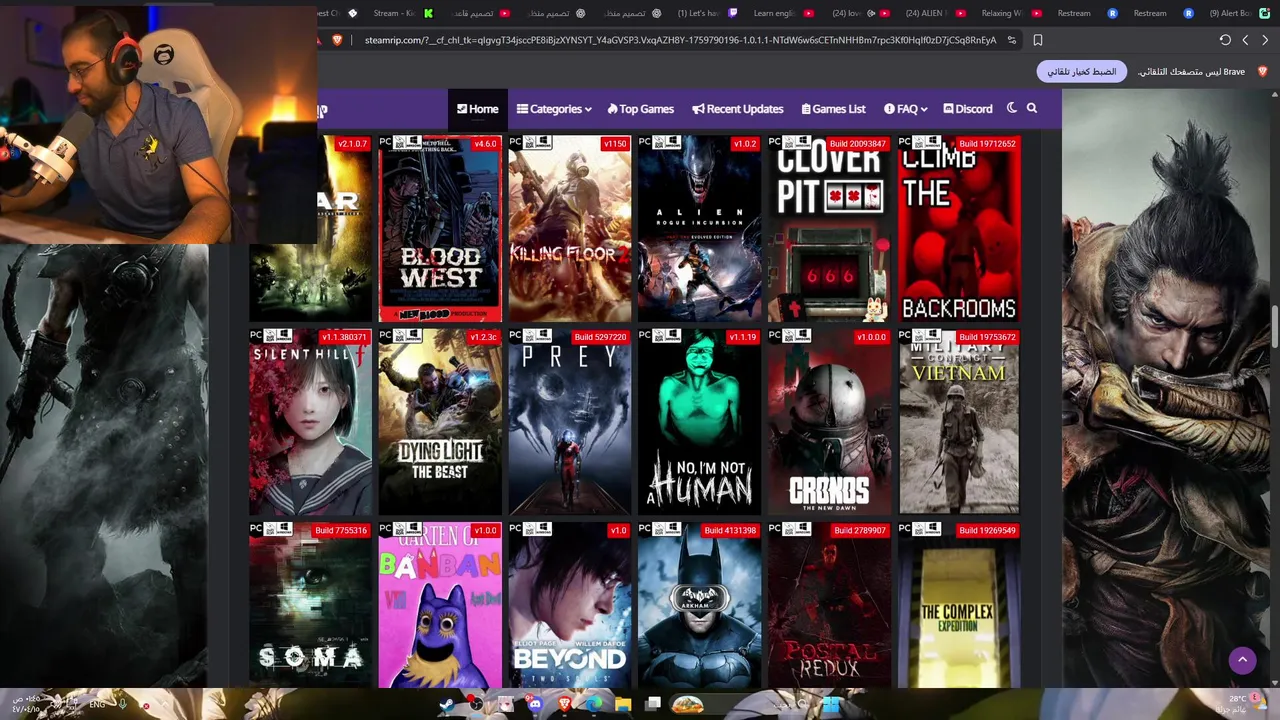Open No, I'm Not a Human cover
The height and width of the screenshot is (720, 1280).
[x=700, y=422]
